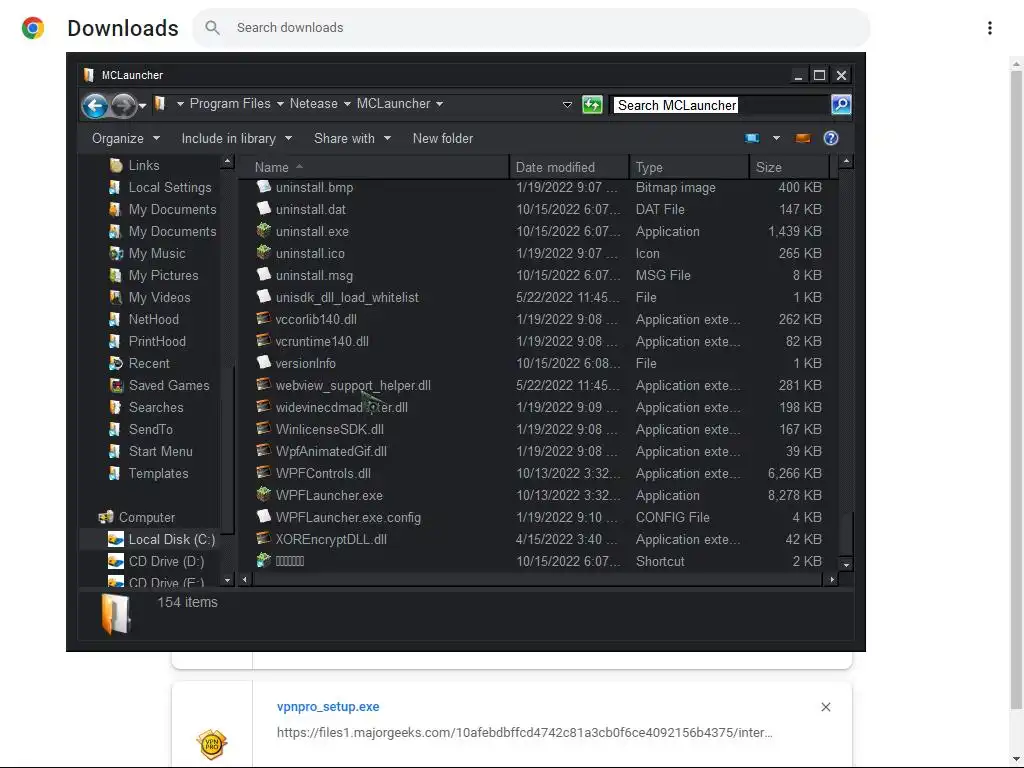Click the green Refresh icon beside address bar
This screenshot has height=768, width=1024.
[x=592, y=104]
